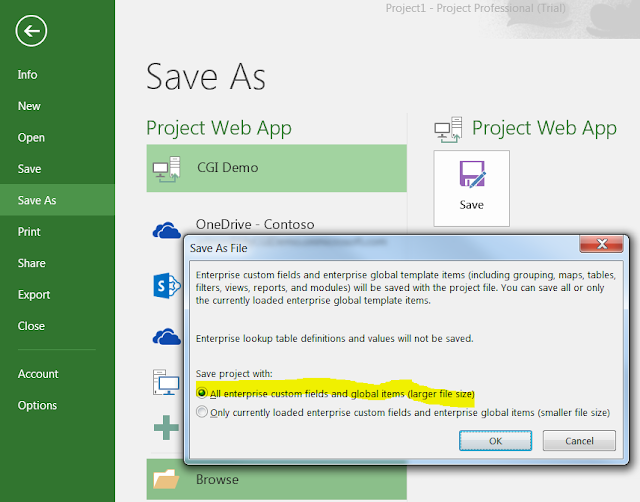Select New in the backstage menu
The height and width of the screenshot is (502, 640).
(29, 106)
